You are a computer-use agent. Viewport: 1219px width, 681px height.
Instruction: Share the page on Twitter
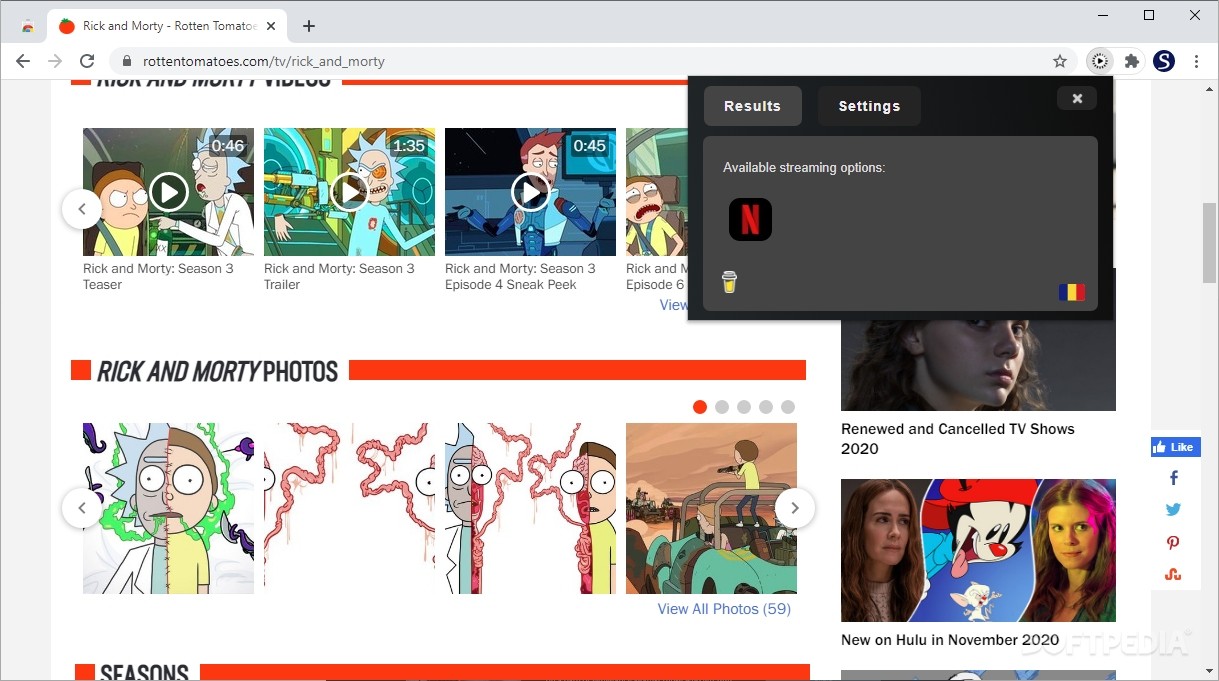[1174, 509]
